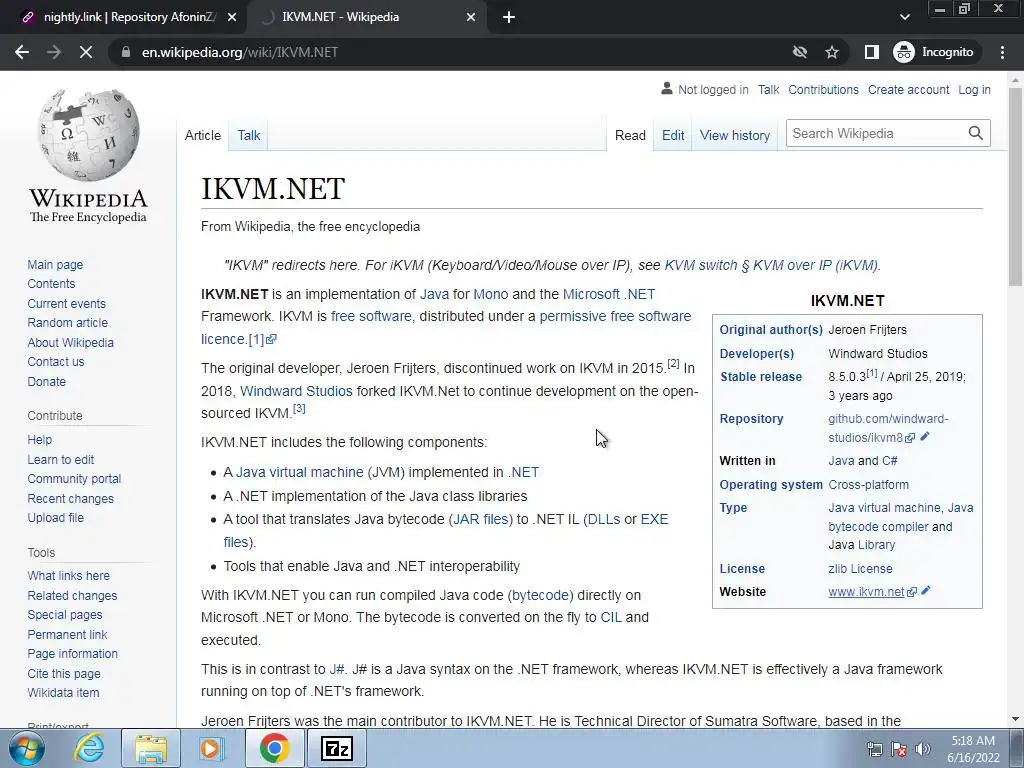Open the Article tab
This screenshot has height=768, width=1024.
[202, 135]
